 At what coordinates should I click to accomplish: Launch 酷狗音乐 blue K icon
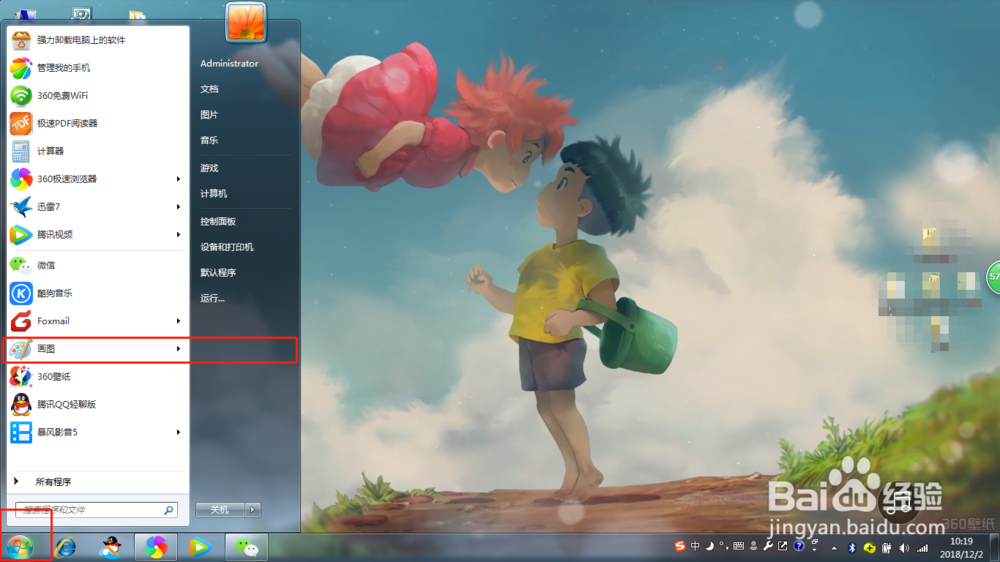click(20, 293)
